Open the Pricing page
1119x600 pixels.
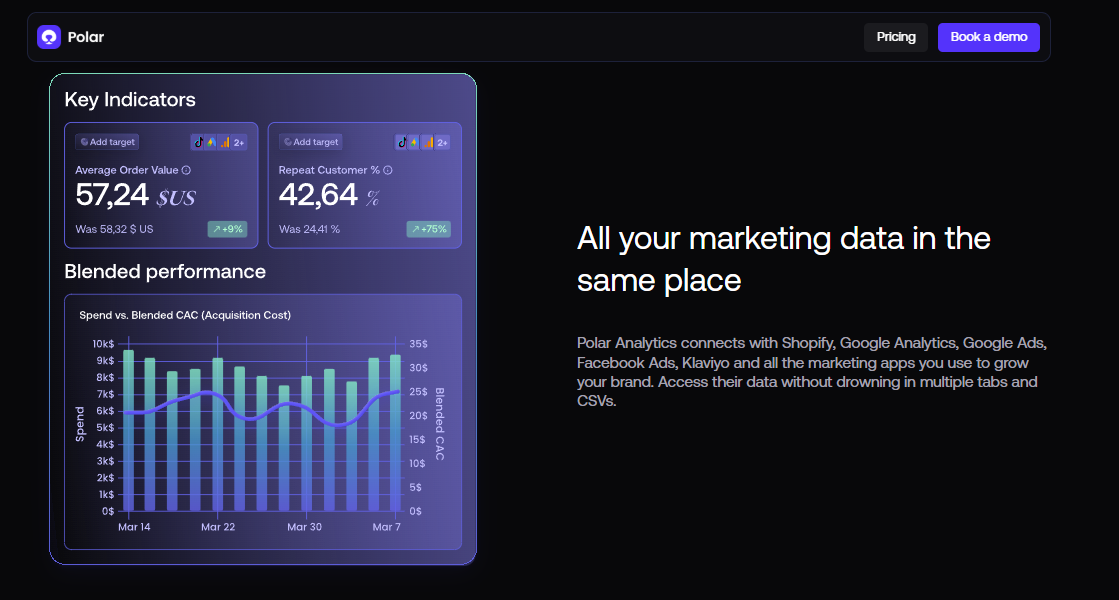pyautogui.click(x=896, y=37)
